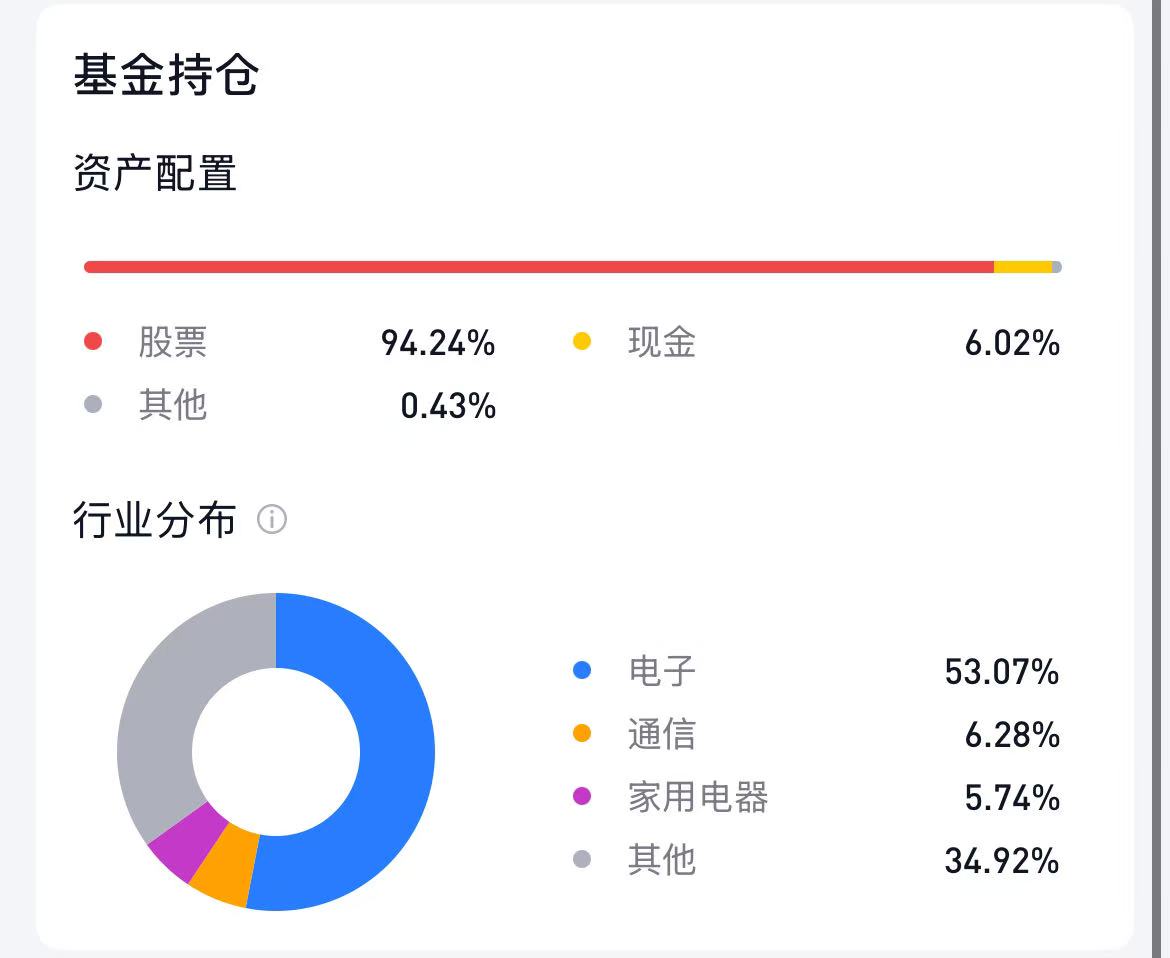This screenshot has width=1170, height=958.
Task: Click the purple 家用电器 segment of the donut chart
Action: coord(180,835)
